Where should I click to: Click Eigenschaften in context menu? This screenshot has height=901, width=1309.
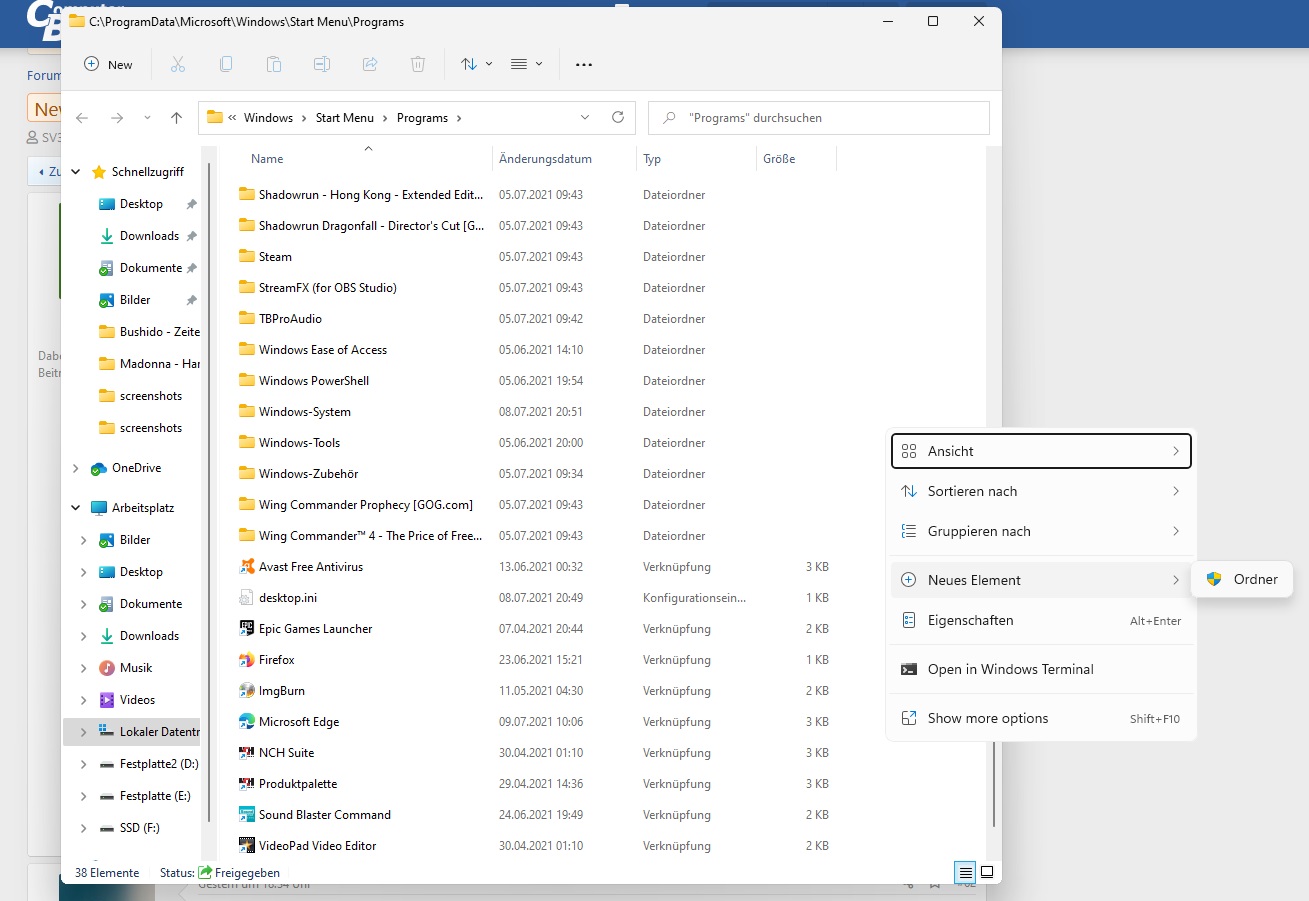1041,620
